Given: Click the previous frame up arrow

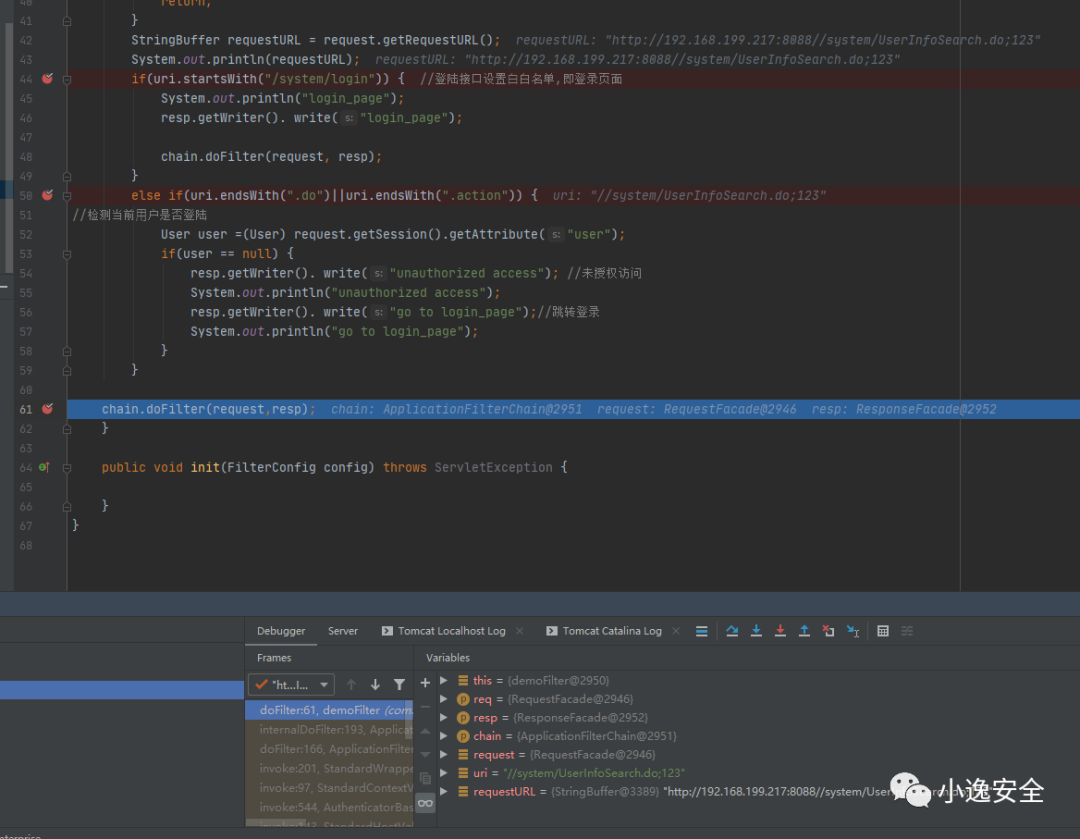Looking at the screenshot, I should tap(351, 685).
